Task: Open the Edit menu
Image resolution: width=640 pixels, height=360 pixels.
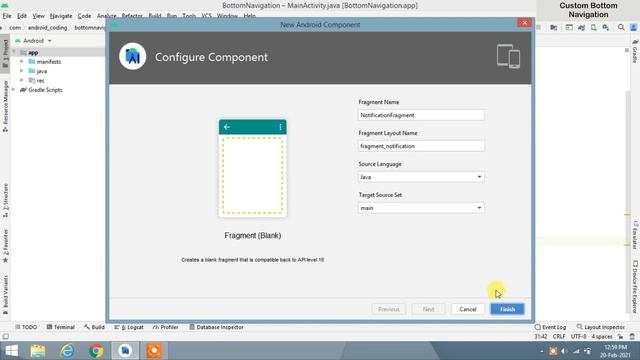Action: (x=22, y=16)
